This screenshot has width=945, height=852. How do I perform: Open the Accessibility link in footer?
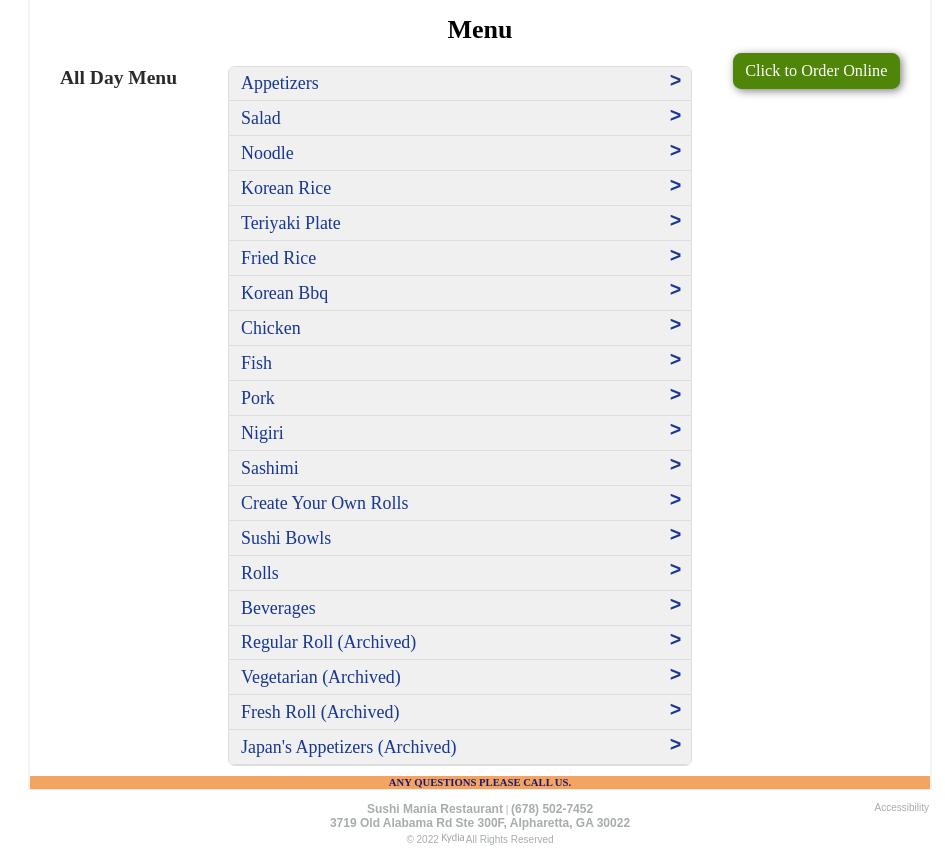point(901,808)
